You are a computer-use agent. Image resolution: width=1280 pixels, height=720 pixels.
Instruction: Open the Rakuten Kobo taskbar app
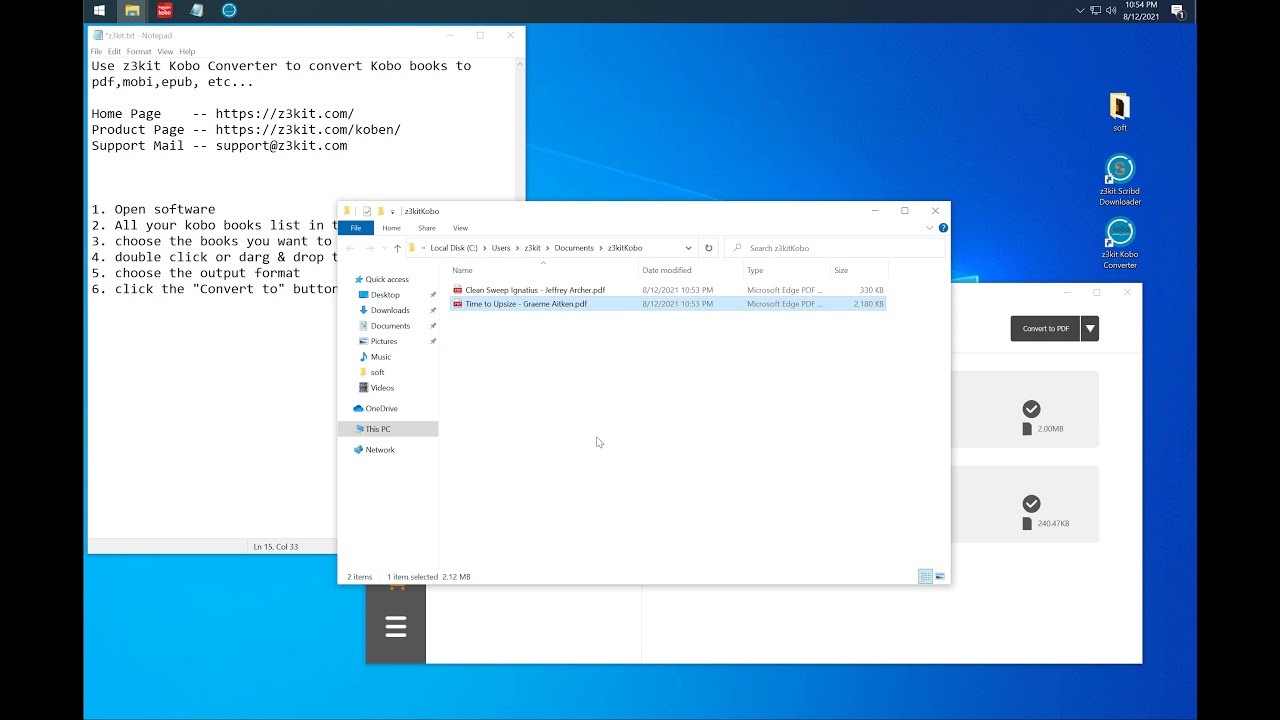pos(165,10)
